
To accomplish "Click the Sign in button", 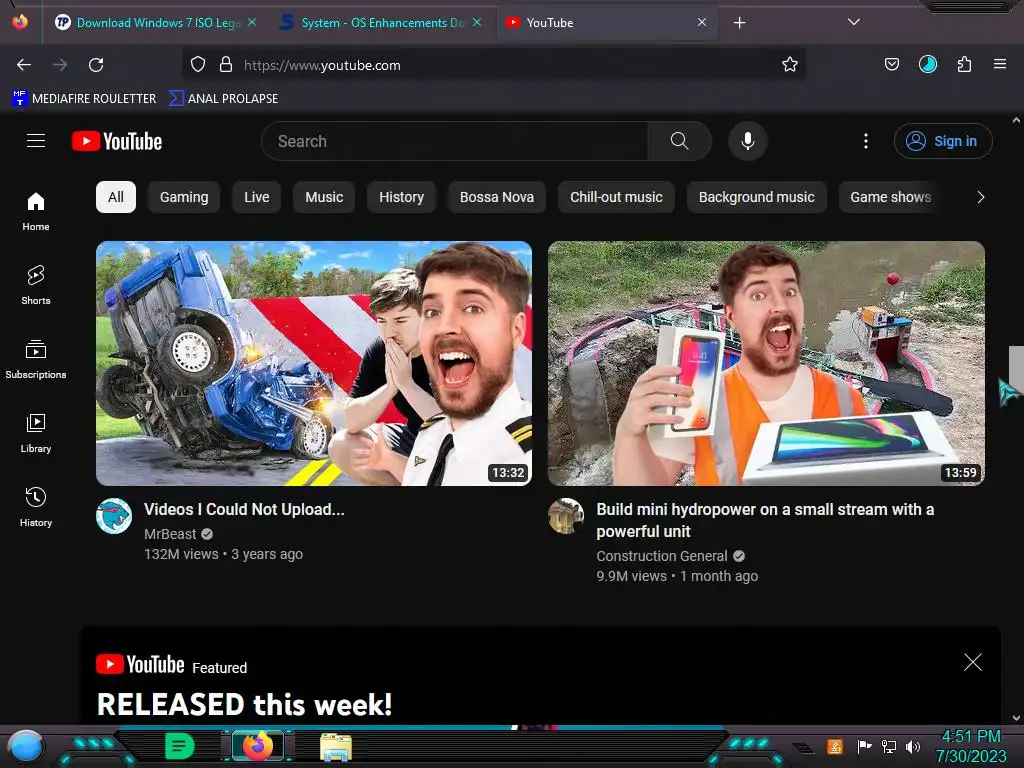I will (x=942, y=141).
